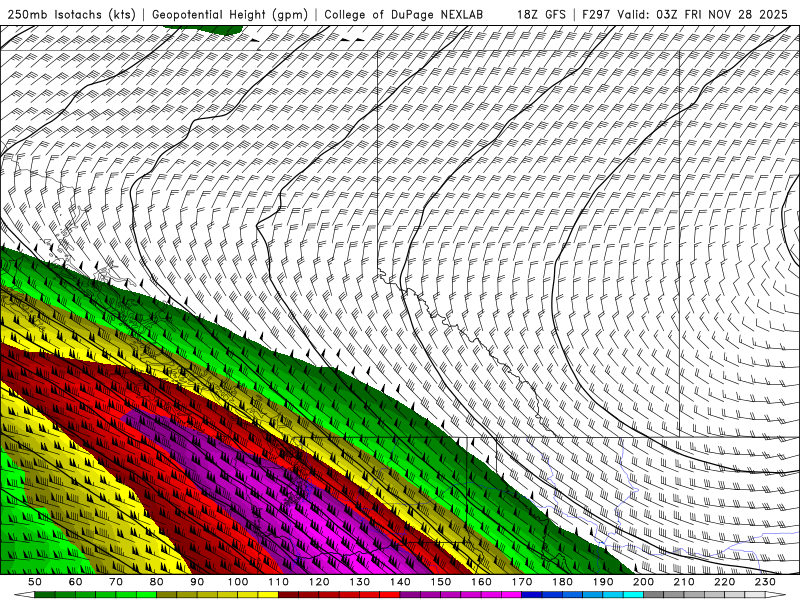Select the bright magenta swatch left of the 170 label
Image resolution: width=800 pixels, height=600 pixels.
click(512, 594)
